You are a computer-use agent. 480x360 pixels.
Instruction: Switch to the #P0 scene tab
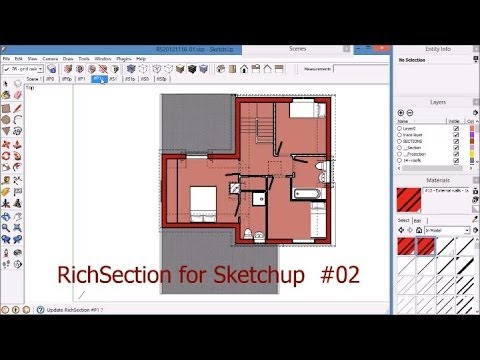[50, 79]
